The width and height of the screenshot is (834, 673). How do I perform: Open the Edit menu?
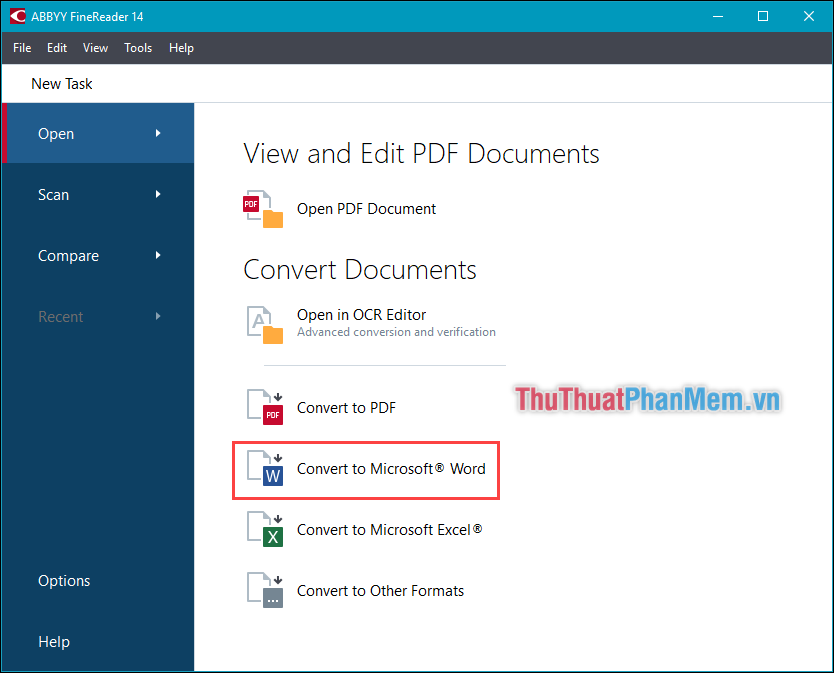pyautogui.click(x=57, y=47)
